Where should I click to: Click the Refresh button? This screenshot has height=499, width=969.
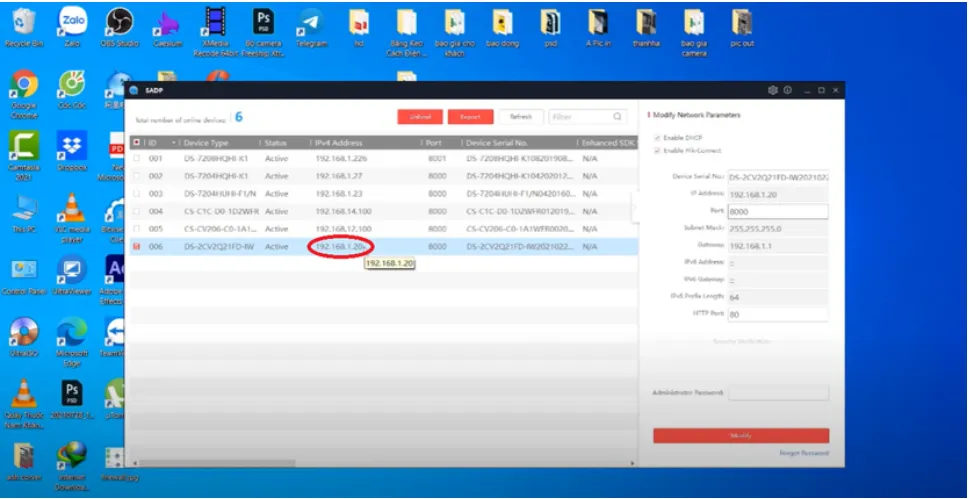tap(521, 117)
